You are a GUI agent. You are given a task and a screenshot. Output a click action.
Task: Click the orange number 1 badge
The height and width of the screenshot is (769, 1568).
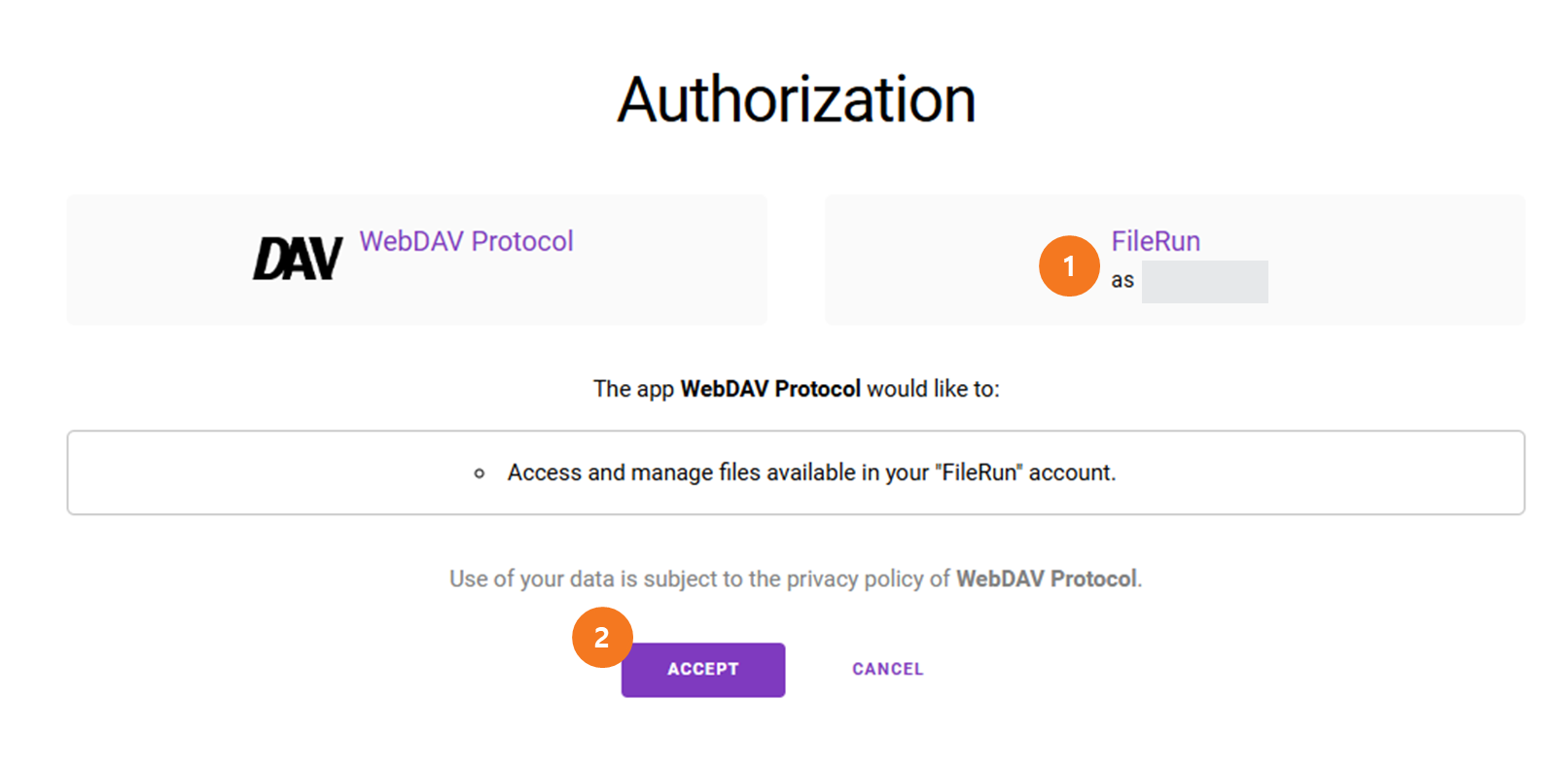pos(1068,265)
